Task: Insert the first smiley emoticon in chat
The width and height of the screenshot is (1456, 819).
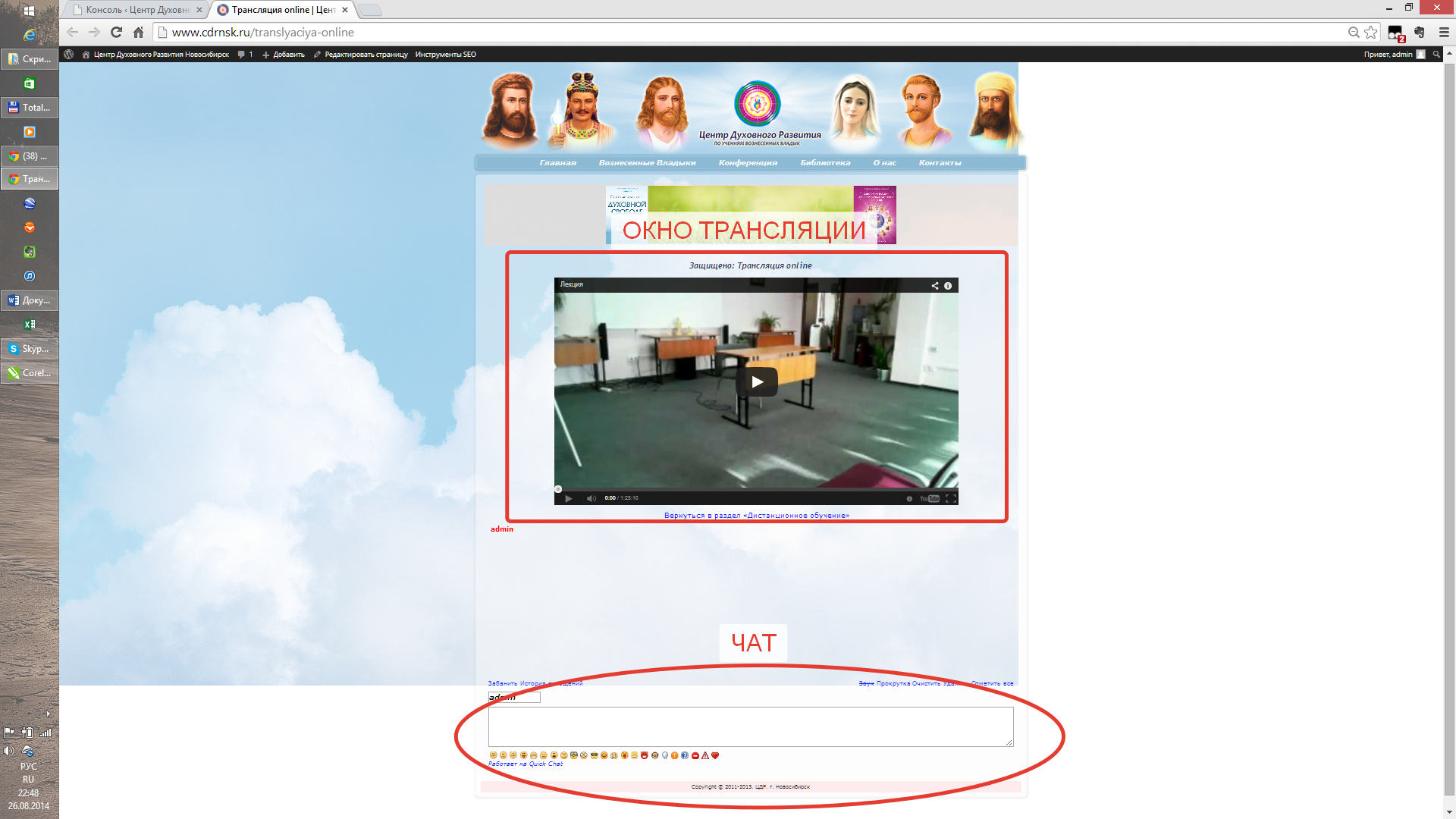Action: tap(494, 755)
